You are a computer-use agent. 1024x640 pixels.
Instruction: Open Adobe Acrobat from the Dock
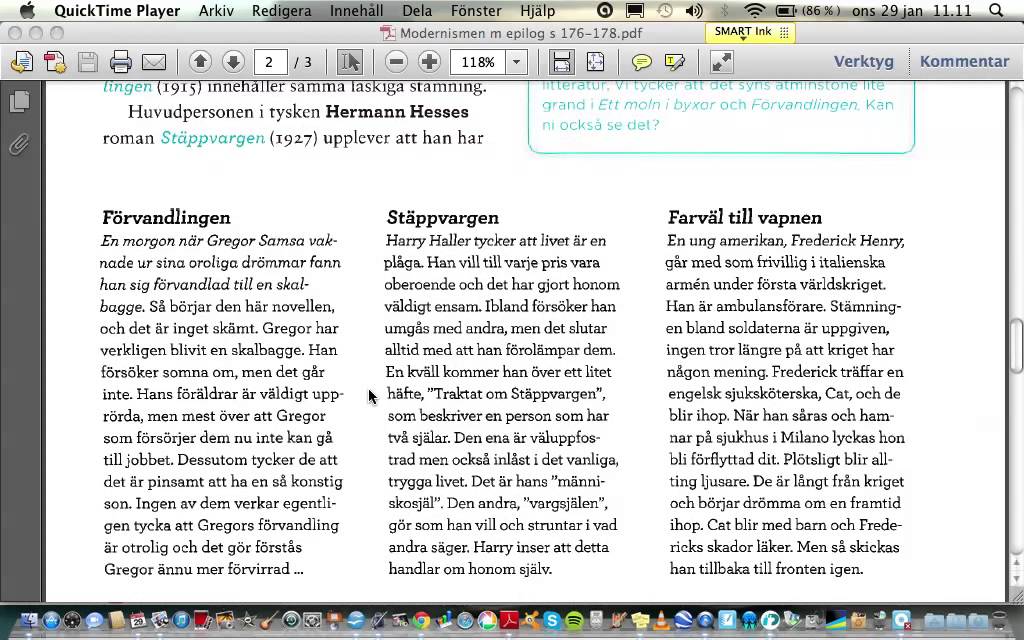(x=509, y=620)
